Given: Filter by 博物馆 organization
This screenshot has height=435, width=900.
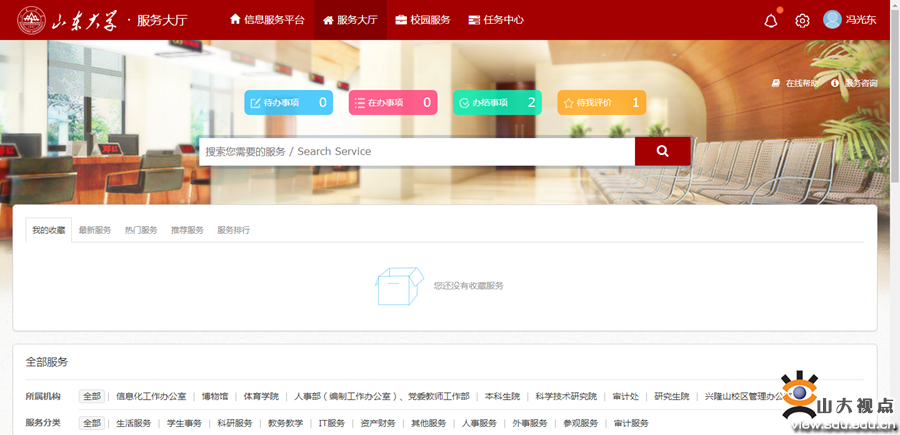Looking at the screenshot, I should tap(214, 396).
